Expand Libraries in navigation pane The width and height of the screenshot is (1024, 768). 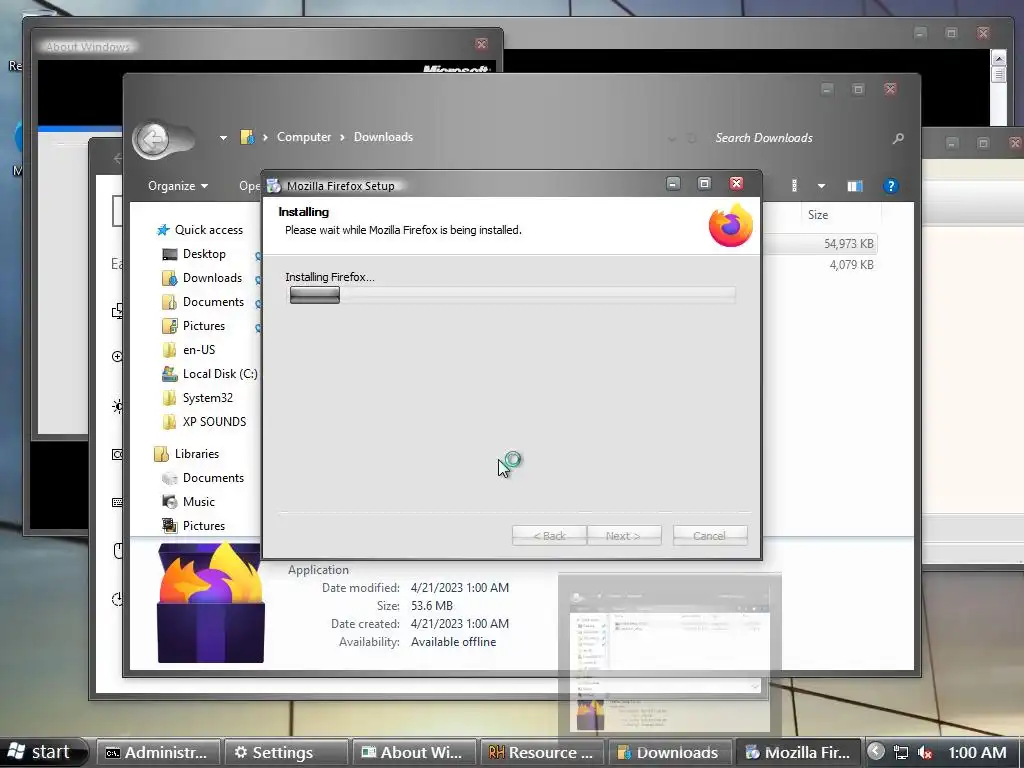point(197,454)
